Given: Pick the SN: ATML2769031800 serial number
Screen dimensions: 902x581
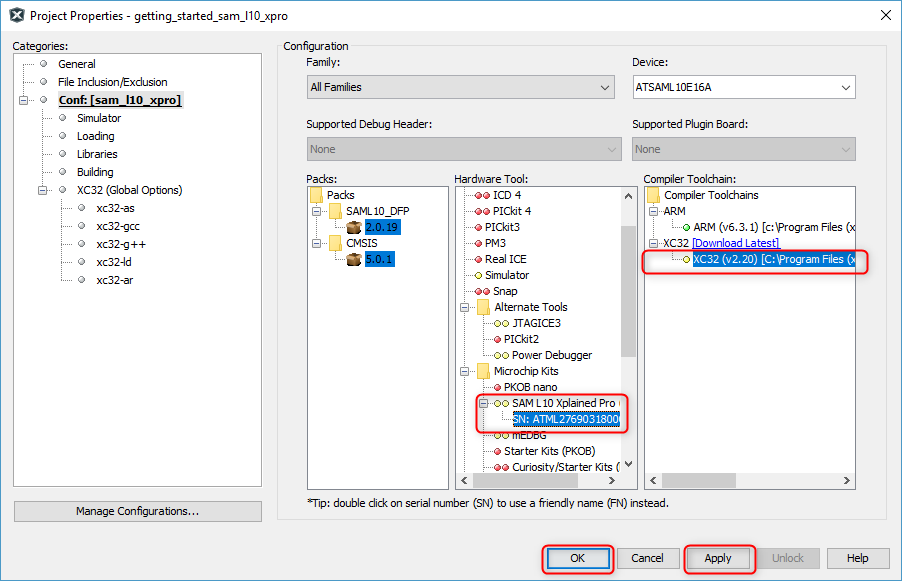Looking at the screenshot, I should (565, 419).
